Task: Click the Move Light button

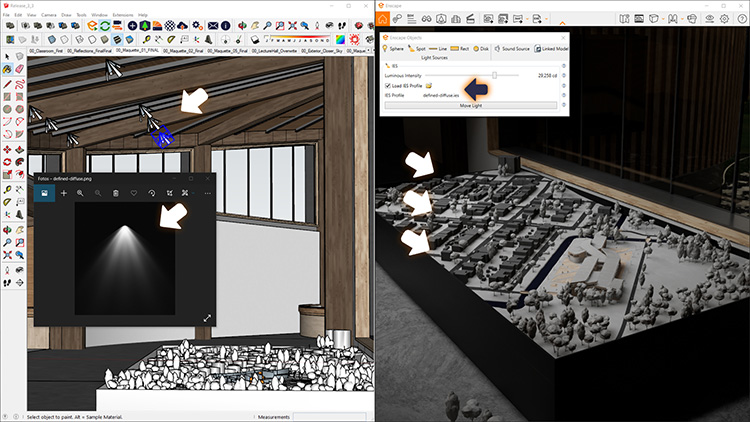Action: click(x=471, y=105)
